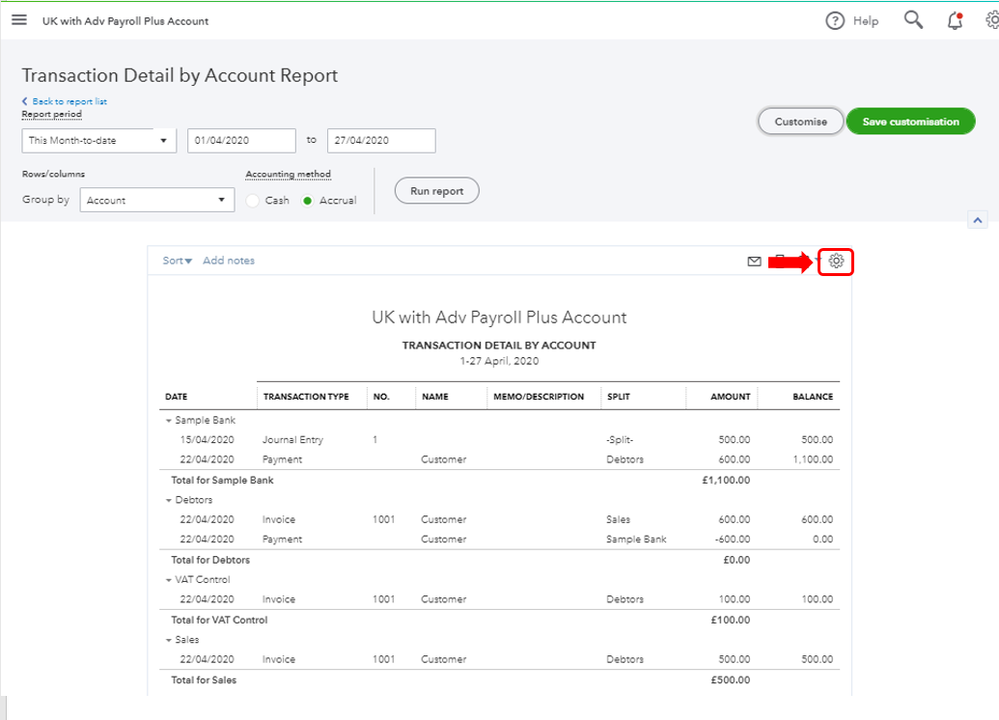Open search with the magnifier icon
Image resolution: width=999 pixels, height=720 pixels.
913,20
